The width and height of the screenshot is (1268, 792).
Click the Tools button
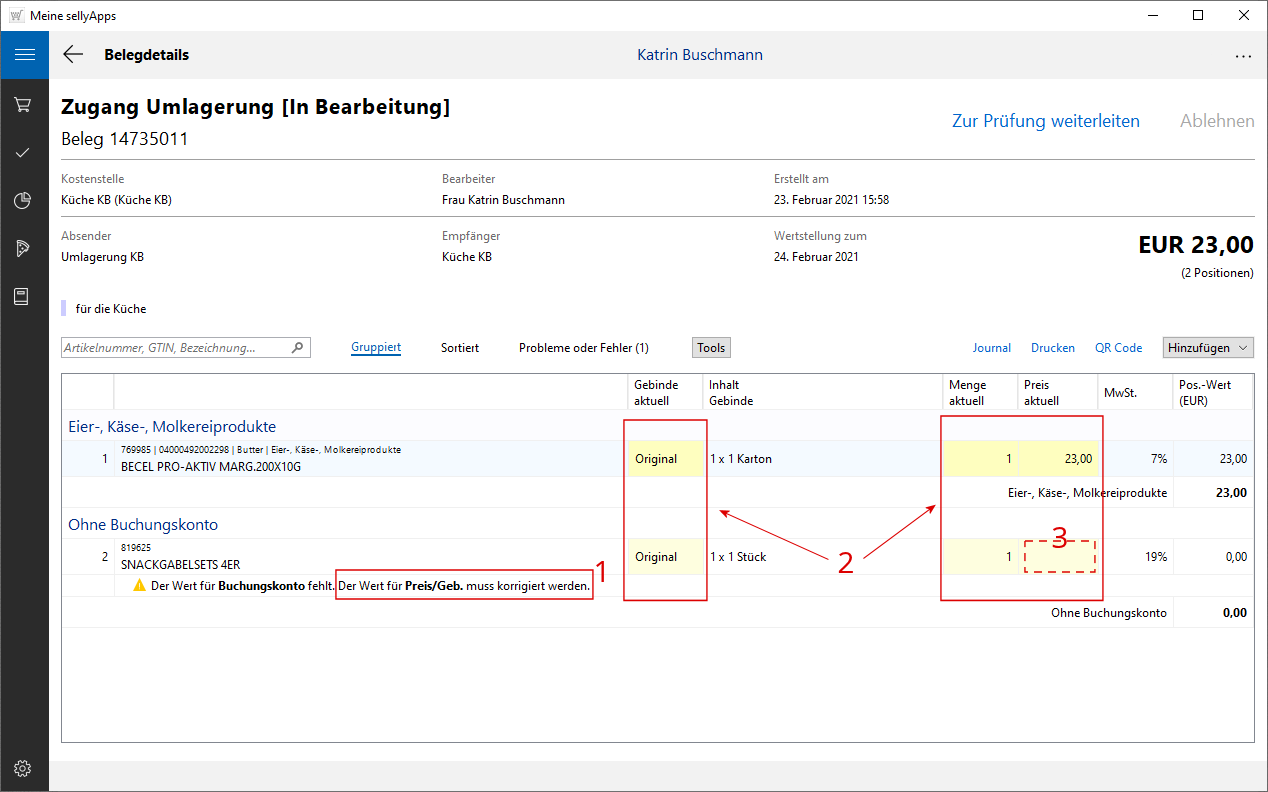tap(711, 348)
